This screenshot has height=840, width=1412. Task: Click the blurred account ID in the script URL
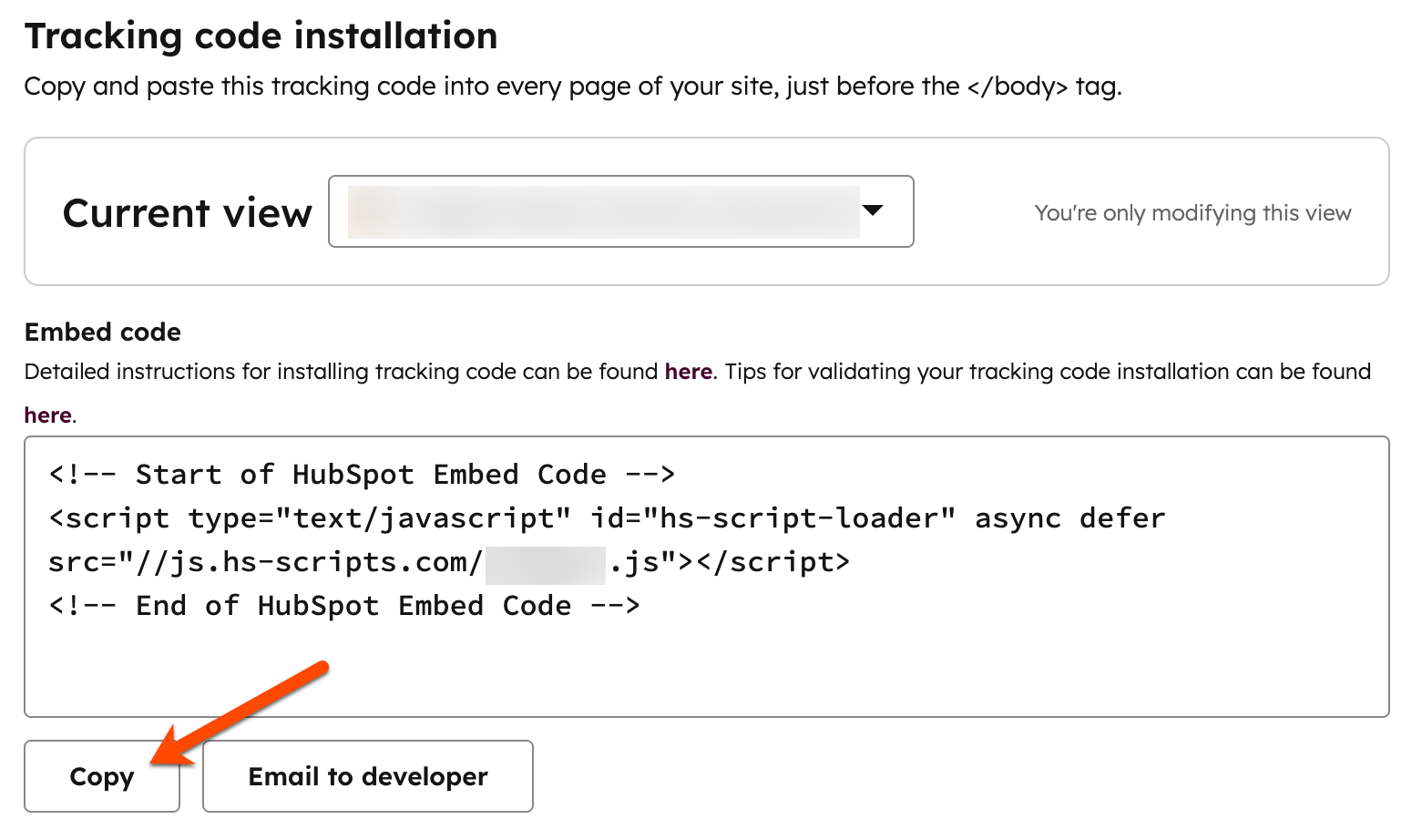click(547, 561)
